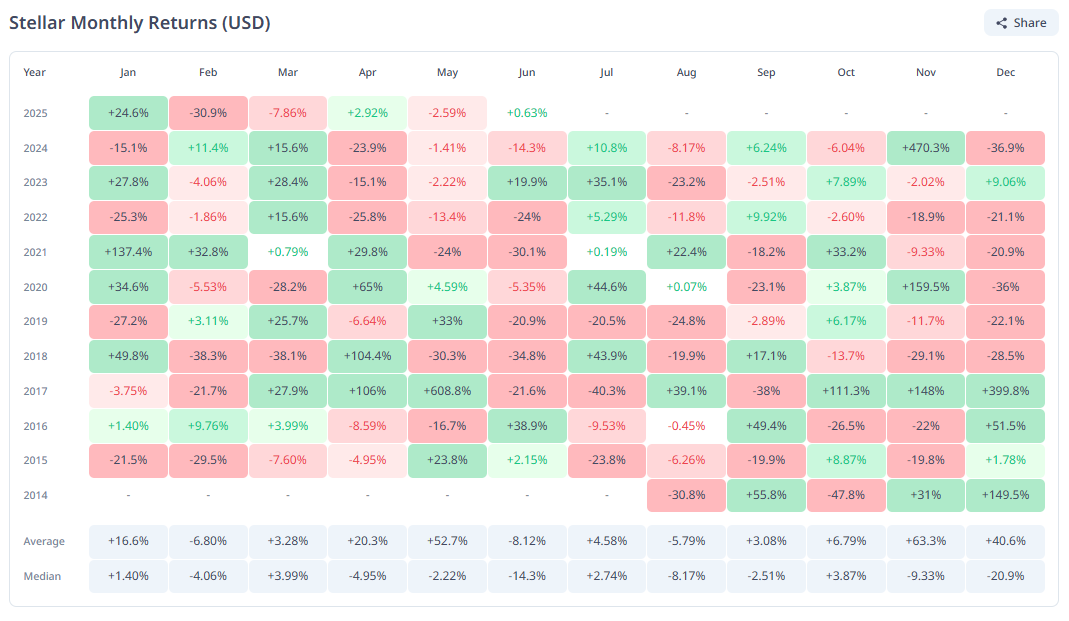Click January 2021 +137.4% cell
Screen dimensions: 1069x621
coord(128,252)
